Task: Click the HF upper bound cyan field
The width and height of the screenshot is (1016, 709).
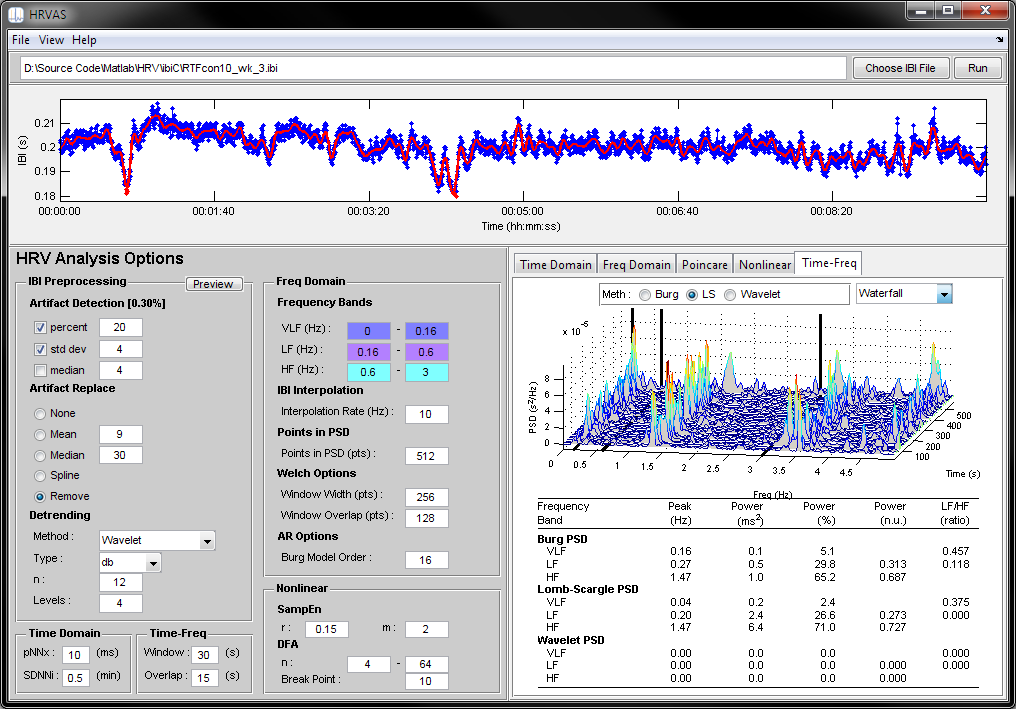Action: click(426, 373)
